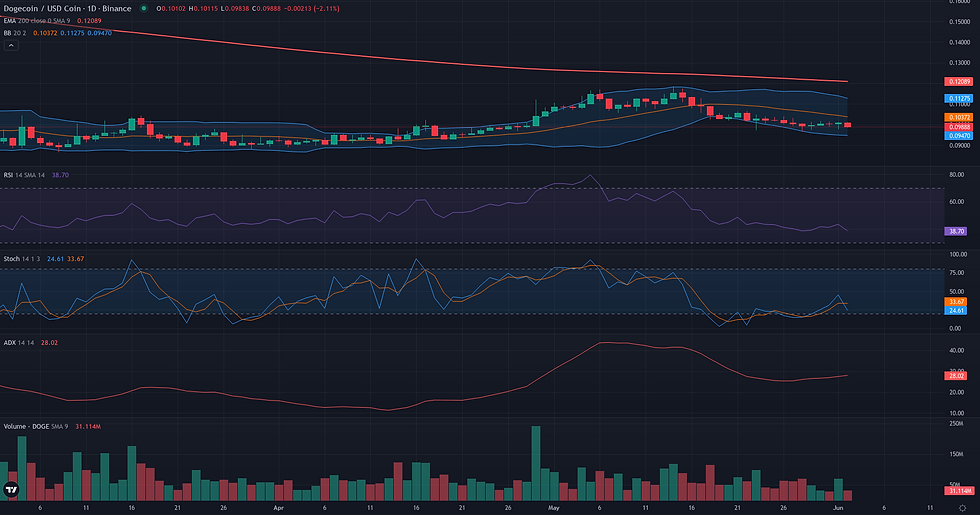Click the 150M level on the volume scale

pyautogui.click(x=957, y=454)
